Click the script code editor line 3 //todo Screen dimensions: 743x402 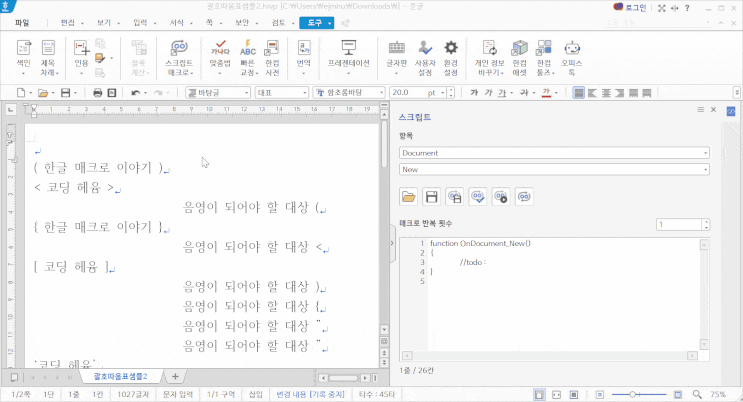click(x=473, y=262)
